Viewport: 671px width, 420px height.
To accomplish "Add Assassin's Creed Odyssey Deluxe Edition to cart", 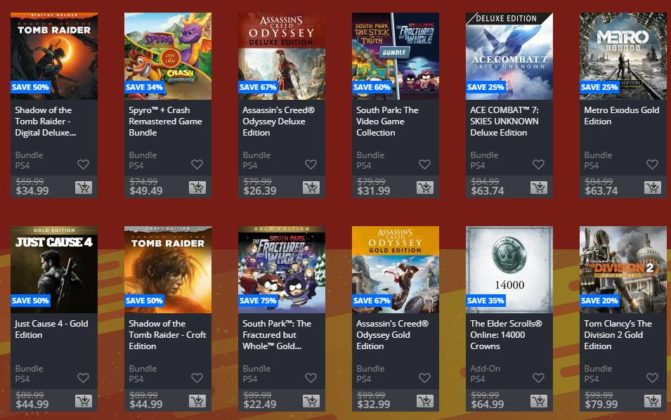I will 311,188.
